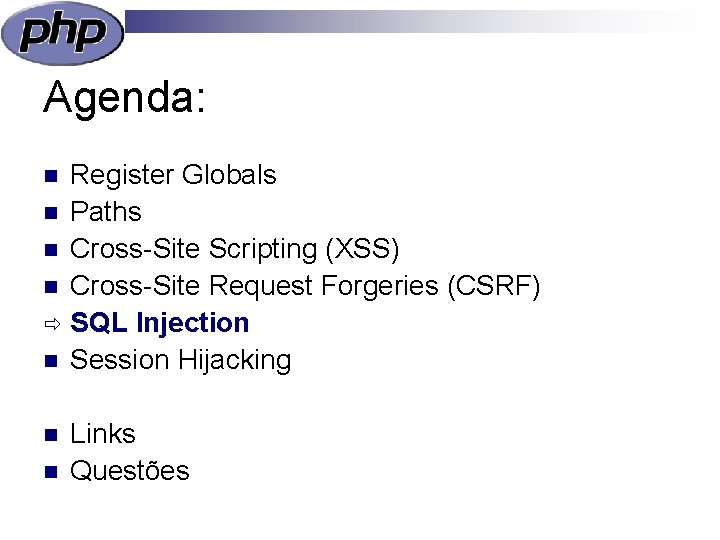Select the Session Hijacking agenda item

180,360
